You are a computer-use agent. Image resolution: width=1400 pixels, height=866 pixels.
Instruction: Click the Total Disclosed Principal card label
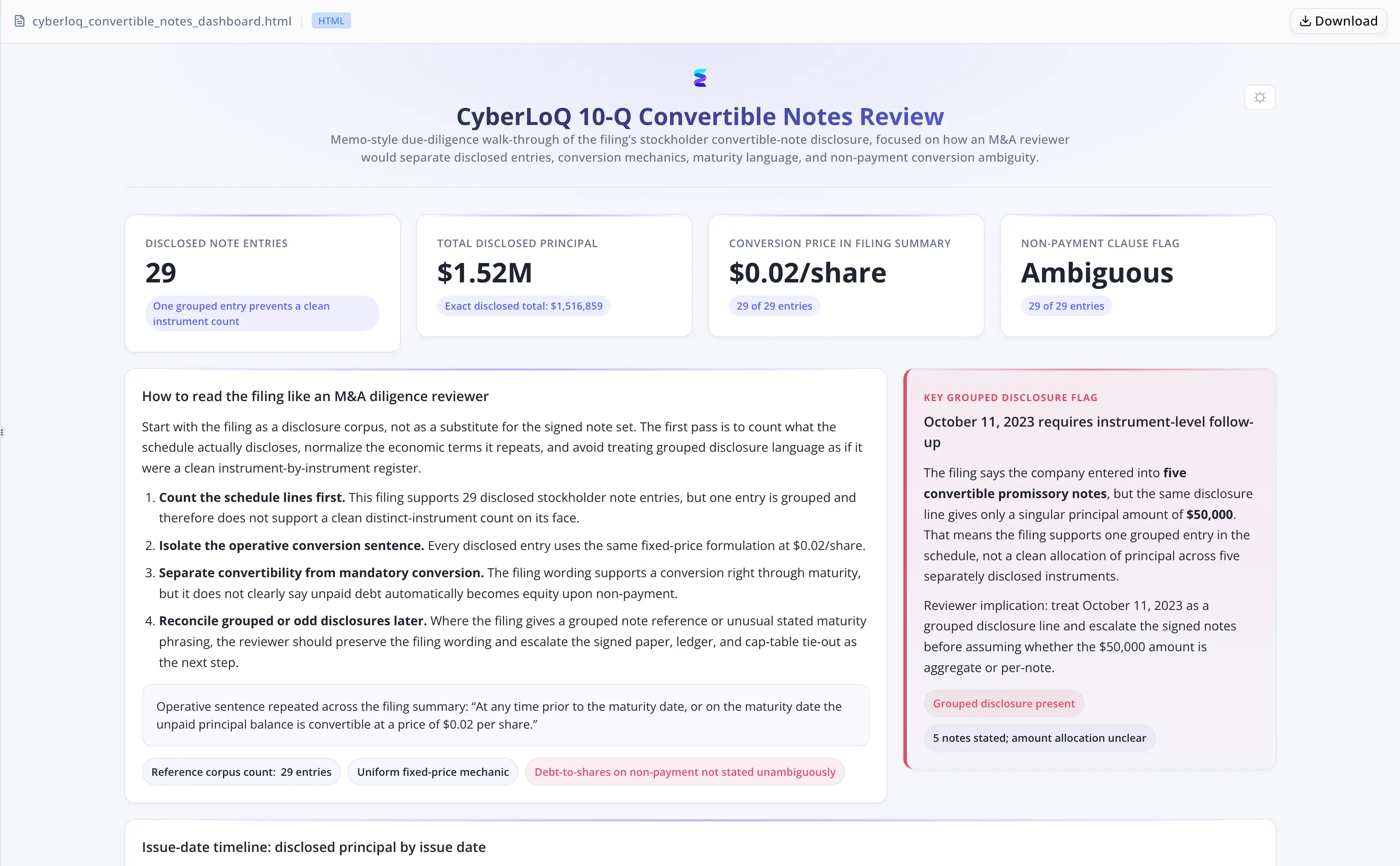[517, 243]
